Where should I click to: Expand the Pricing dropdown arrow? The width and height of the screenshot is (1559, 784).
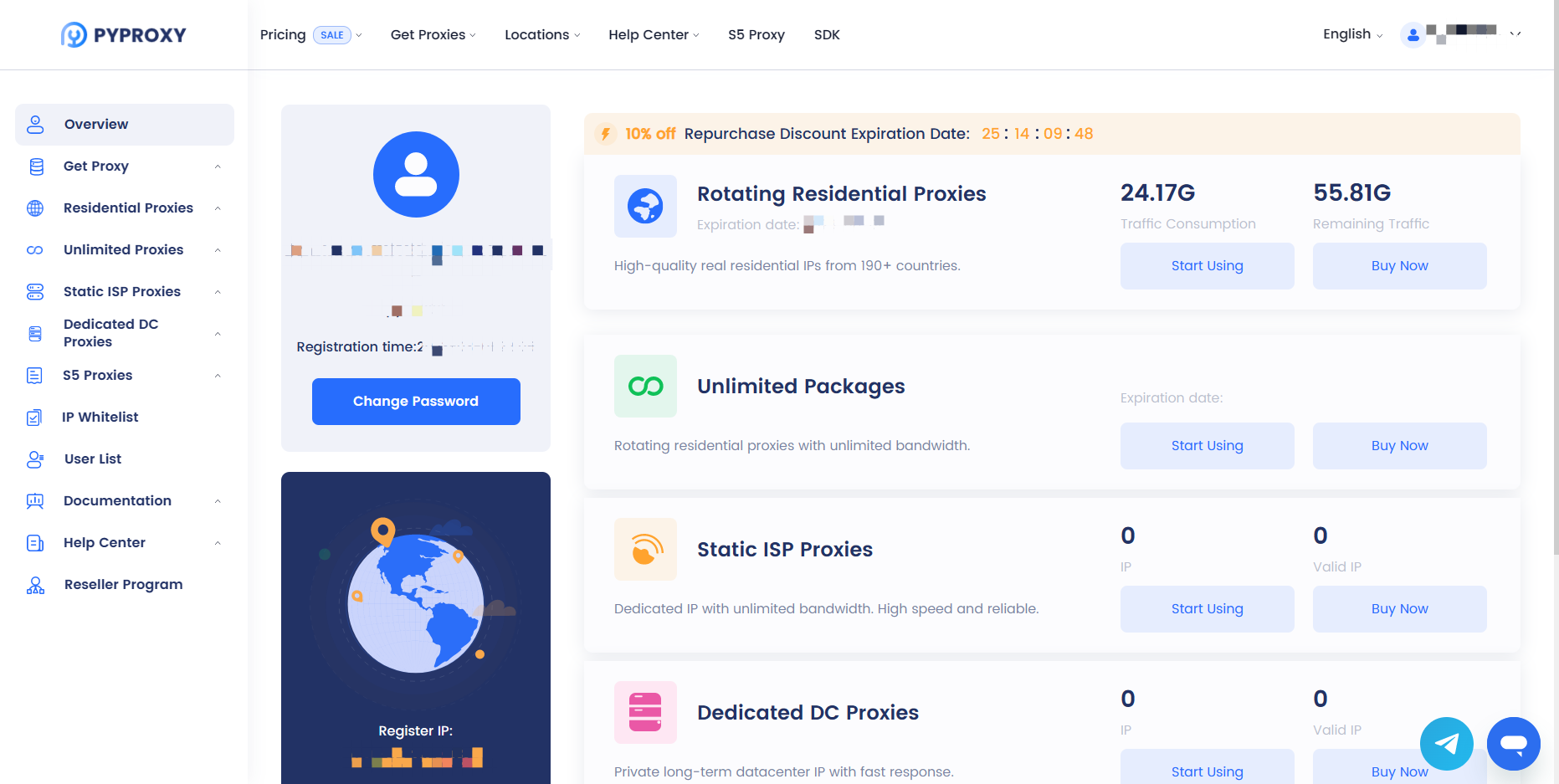359,35
